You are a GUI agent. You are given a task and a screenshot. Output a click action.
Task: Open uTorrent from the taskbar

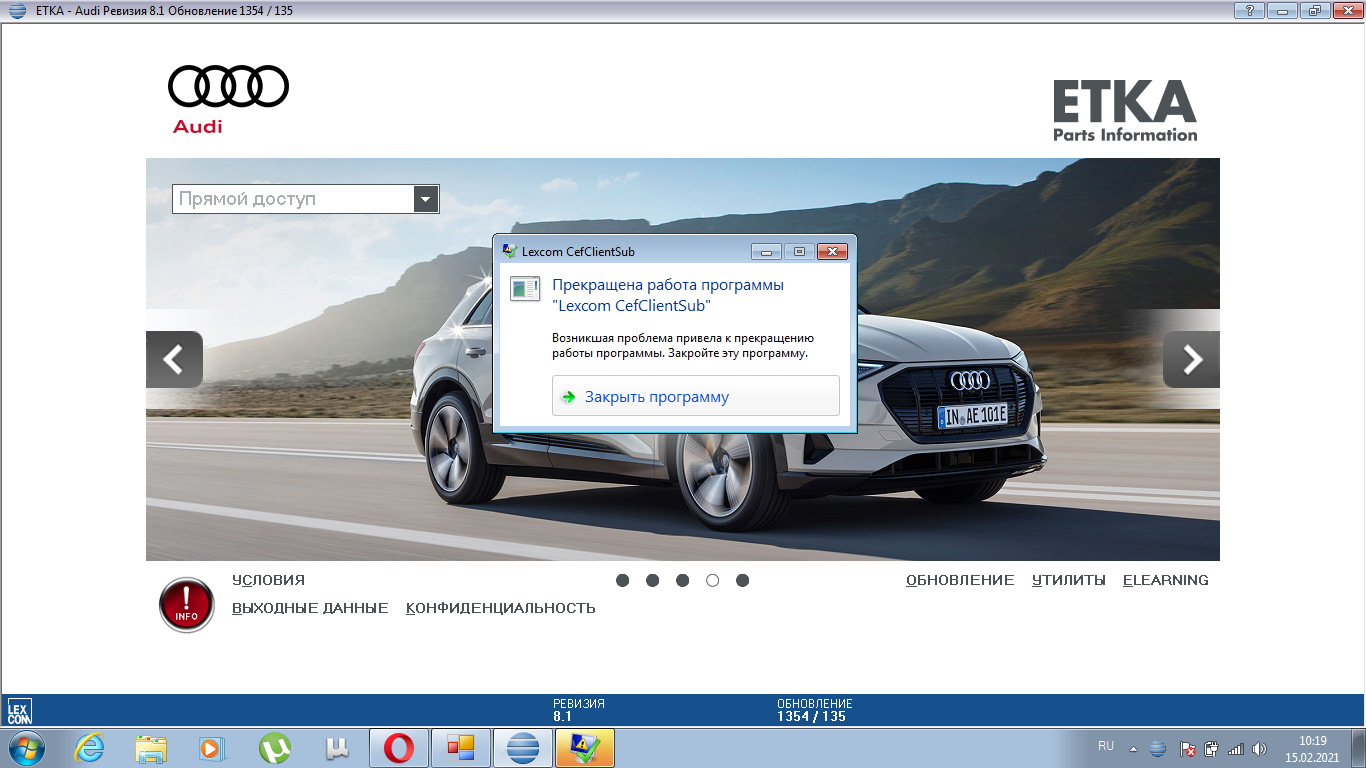(275, 748)
